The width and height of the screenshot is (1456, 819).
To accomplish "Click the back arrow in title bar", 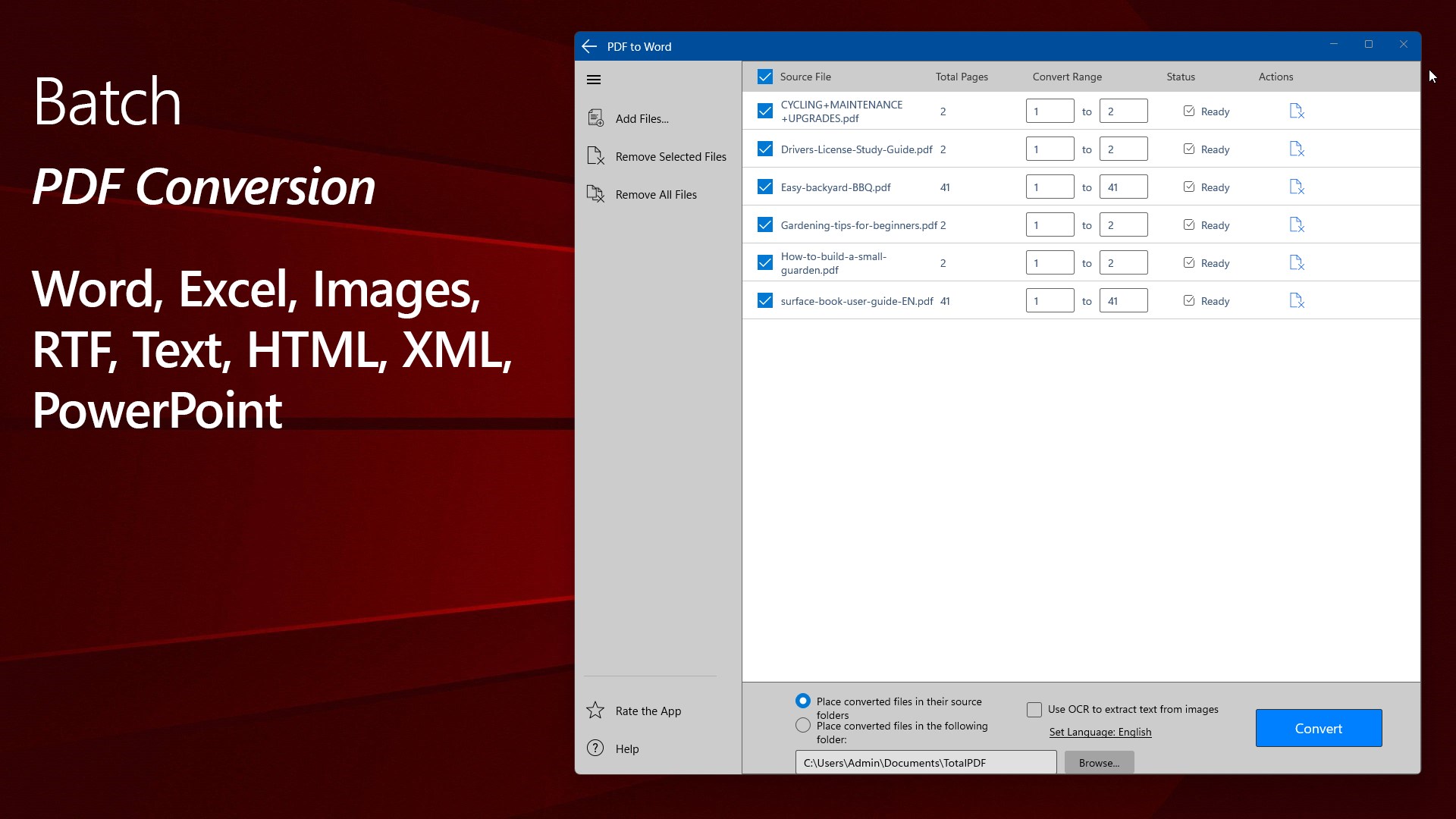I will tap(589, 46).
